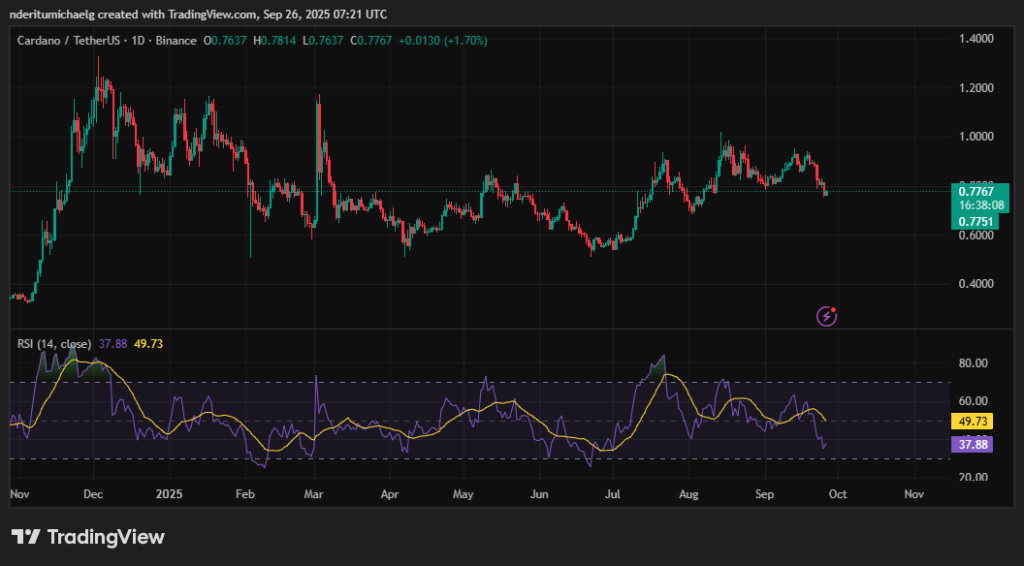Select the 2025 marker on time axis
Screen dimensions: 1024x566
pyautogui.click(x=169, y=494)
